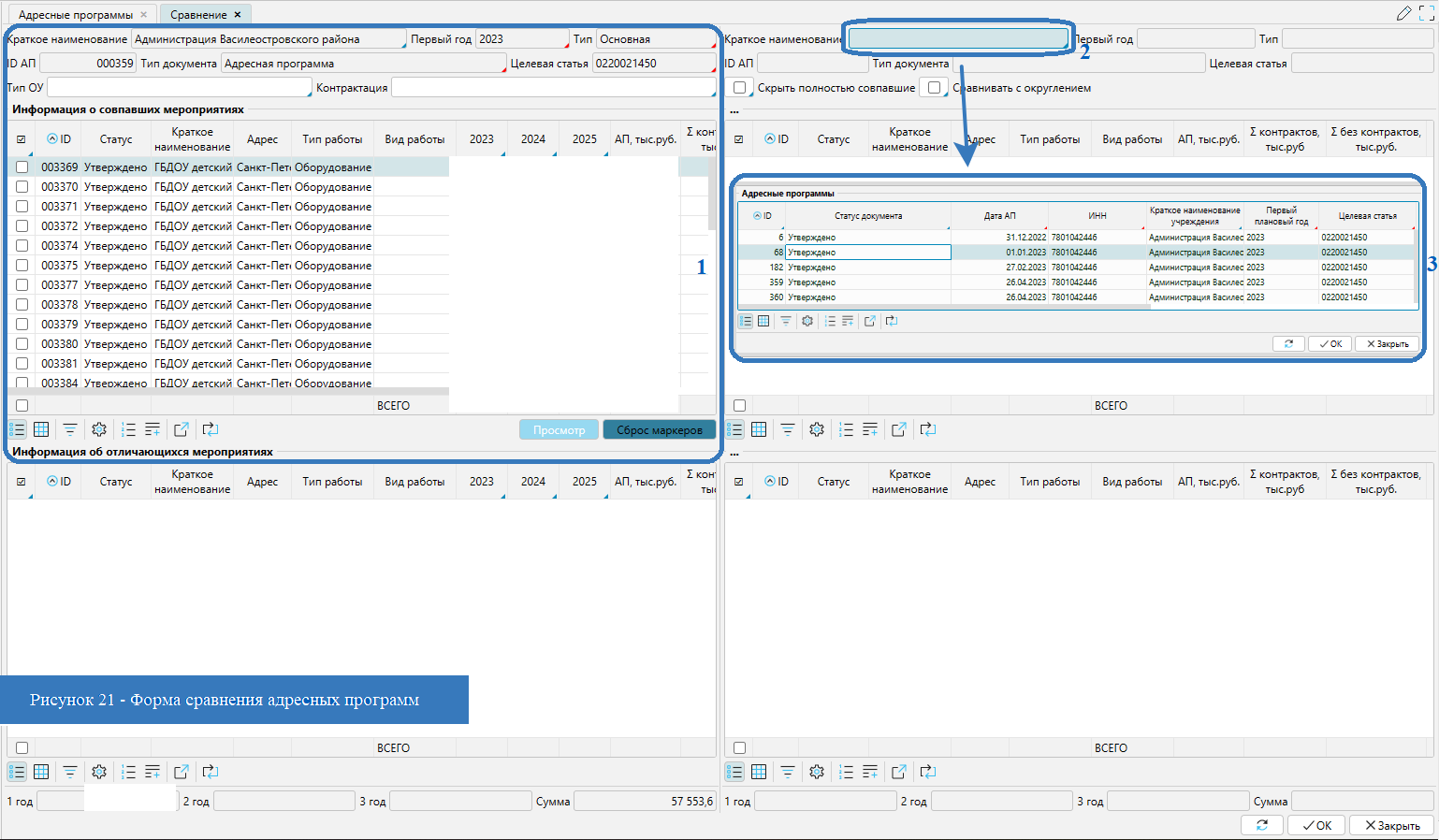The width and height of the screenshot is (1439, 840).
Task: Click table view icon in lower-right grid toolbar
Action: pos(759,772)
